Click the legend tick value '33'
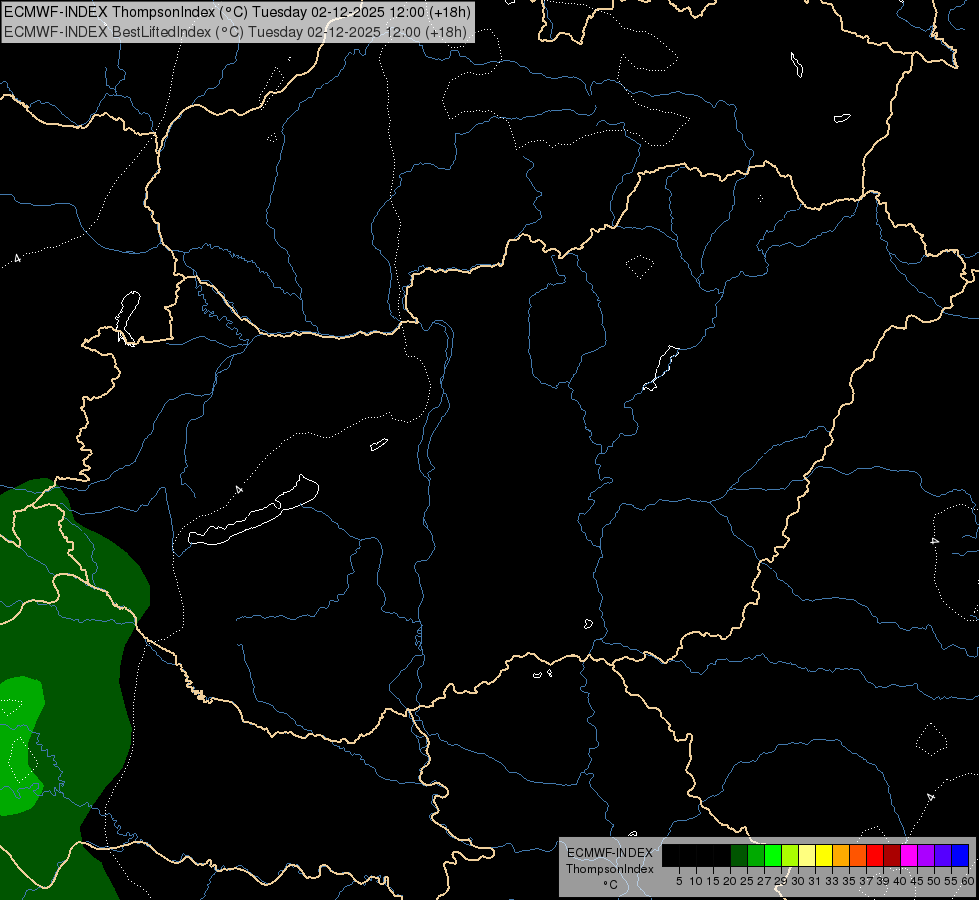Viewport: 979px width, 900px height. (832, 881)
